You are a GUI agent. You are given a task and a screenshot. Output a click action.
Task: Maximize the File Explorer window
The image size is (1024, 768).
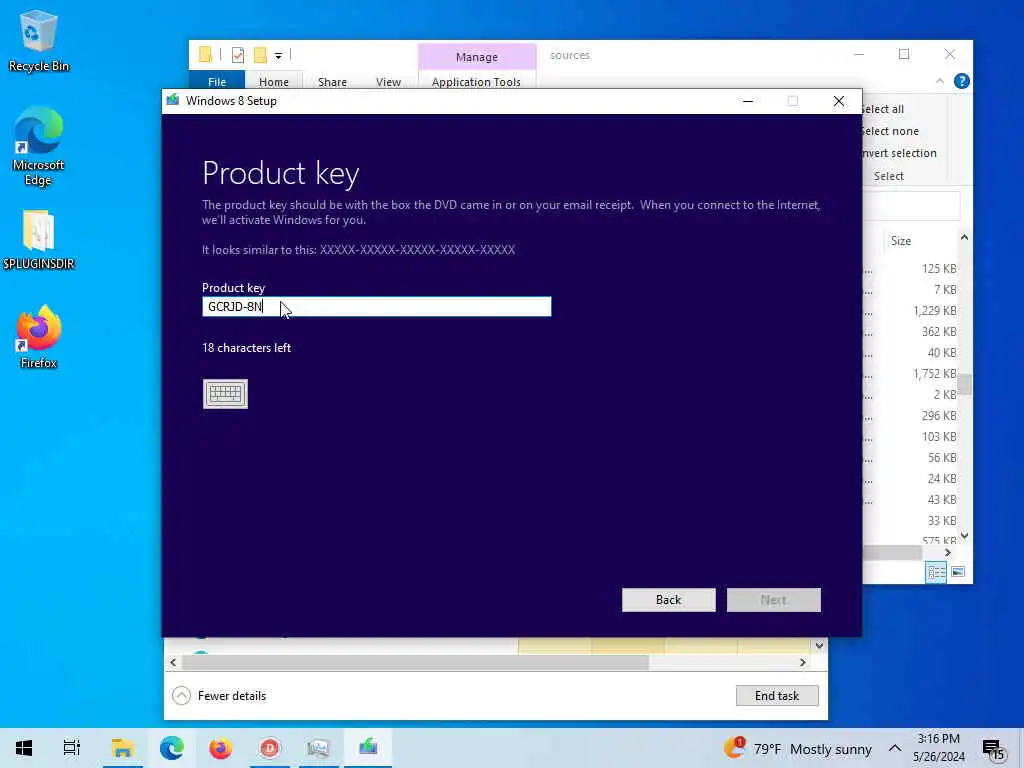coord(904,54)
